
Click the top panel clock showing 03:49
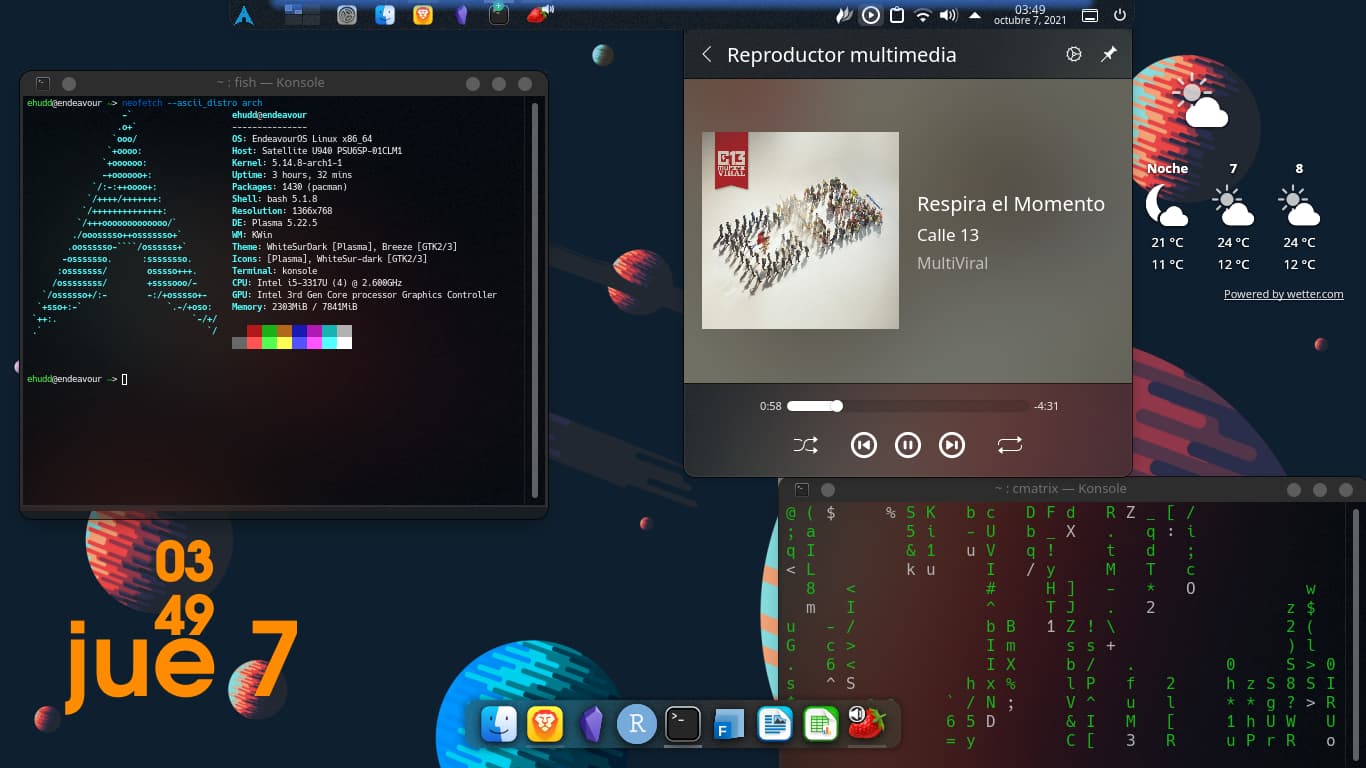click(x=1029, y=15)
